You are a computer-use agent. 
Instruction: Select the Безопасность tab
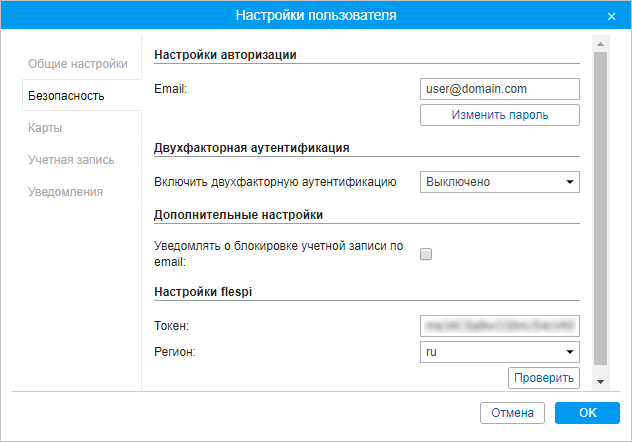(x=67, y=95)
